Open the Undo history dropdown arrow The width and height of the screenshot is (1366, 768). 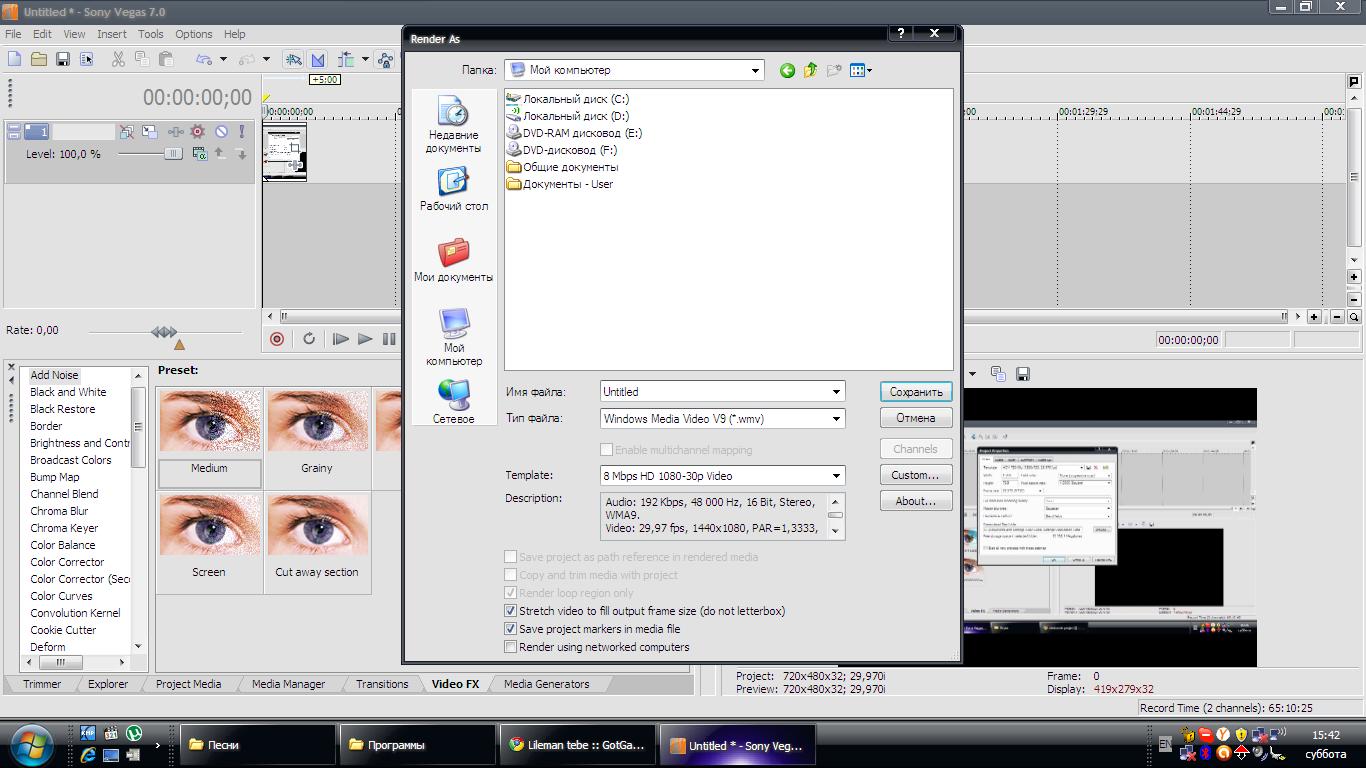click(x=223, y=59)
